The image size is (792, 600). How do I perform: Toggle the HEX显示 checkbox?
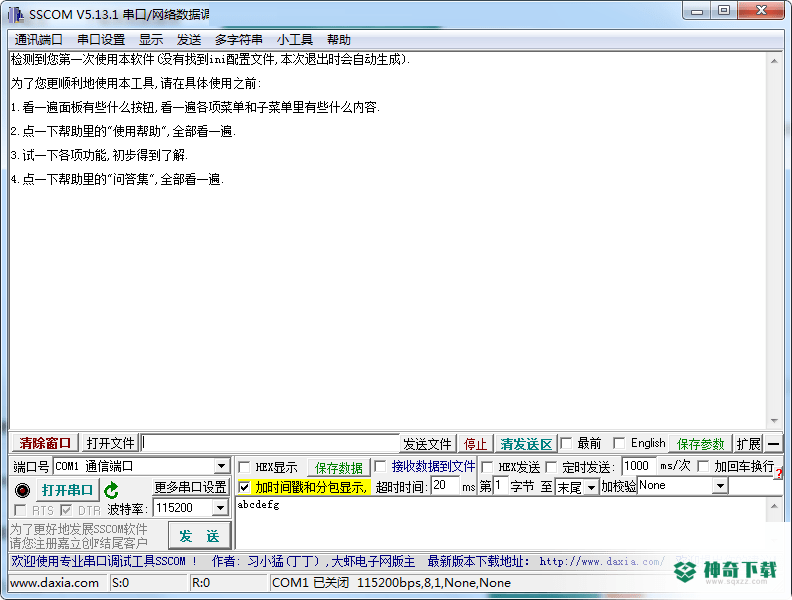coord(244,467)
